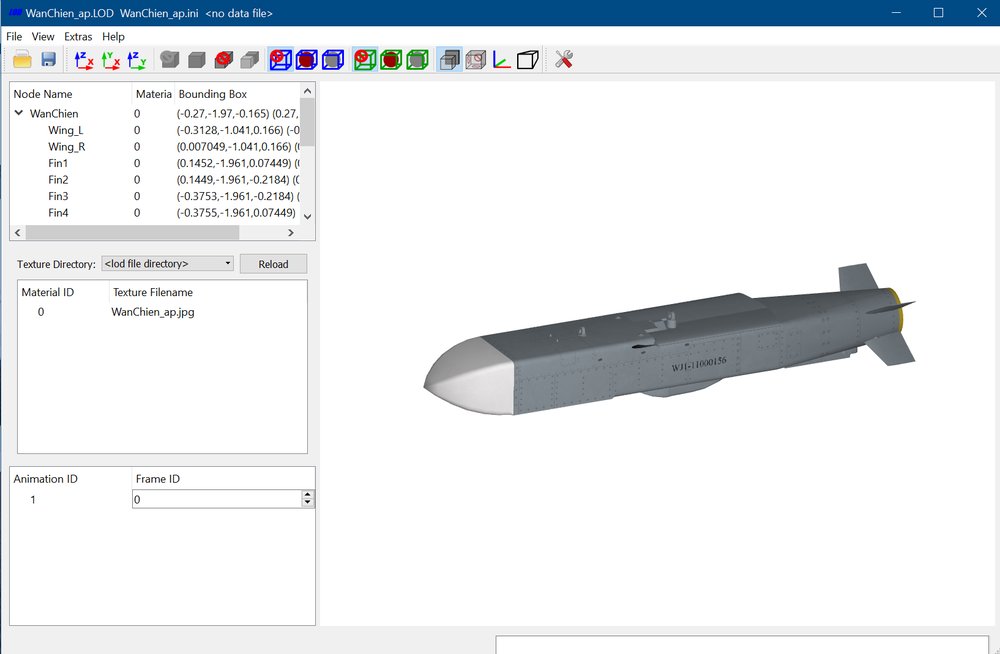This screenshot has height=654, width=1000.
Task: Open the Texture Directory dropdown
Action: [x=167, y=264]
